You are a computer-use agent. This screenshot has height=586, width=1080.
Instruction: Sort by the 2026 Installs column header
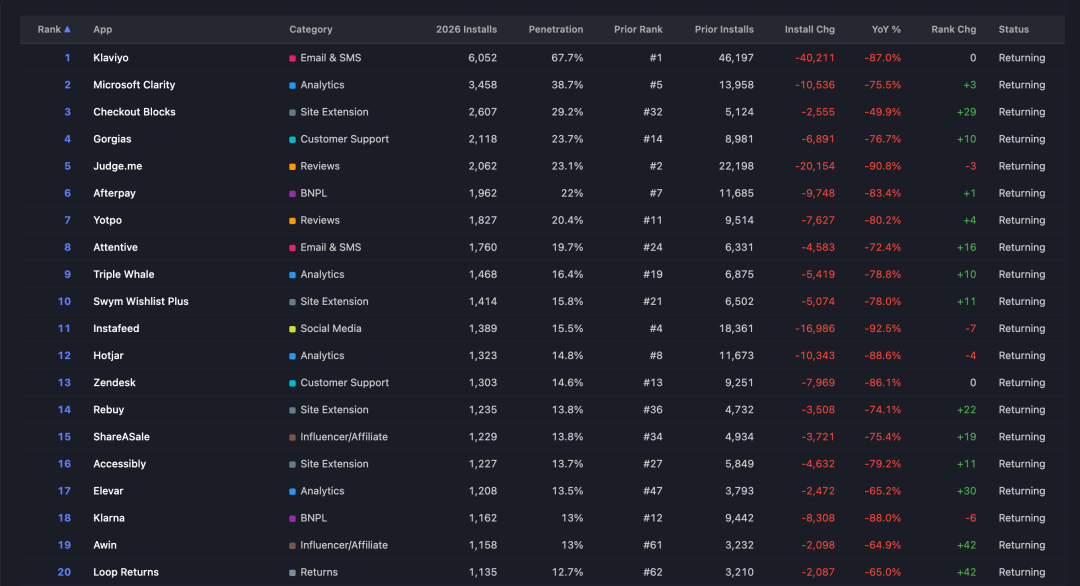click(466, 30)
